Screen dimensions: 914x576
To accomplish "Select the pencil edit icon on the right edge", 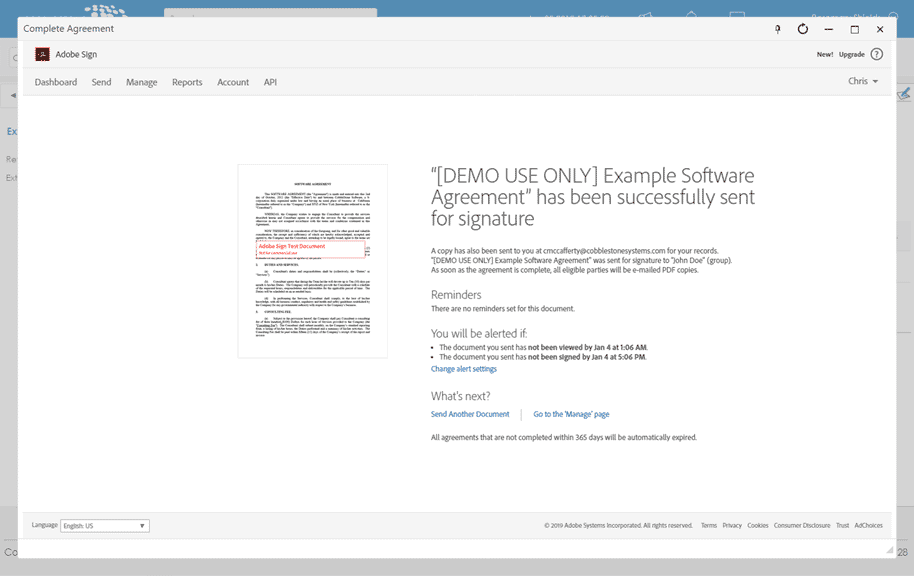I will (x=903, y=95).
